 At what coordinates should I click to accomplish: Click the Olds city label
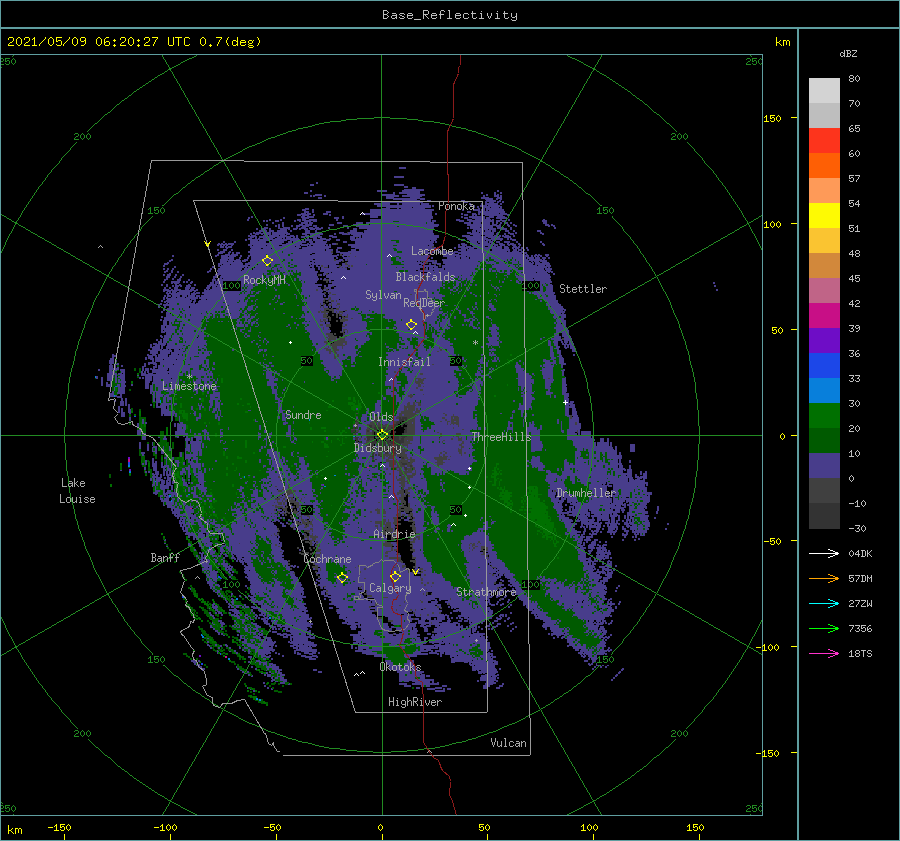click(x=381, y=417)
